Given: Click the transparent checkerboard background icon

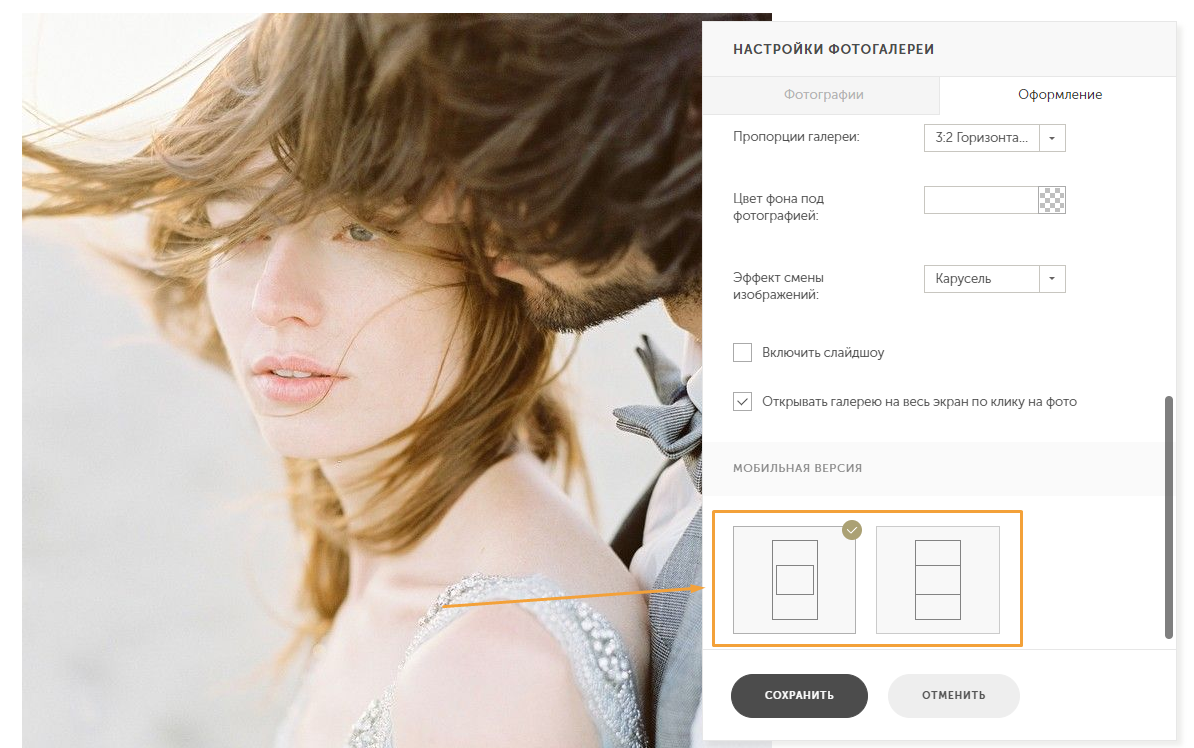Looking at the screenshot, I should [1052, 200].
